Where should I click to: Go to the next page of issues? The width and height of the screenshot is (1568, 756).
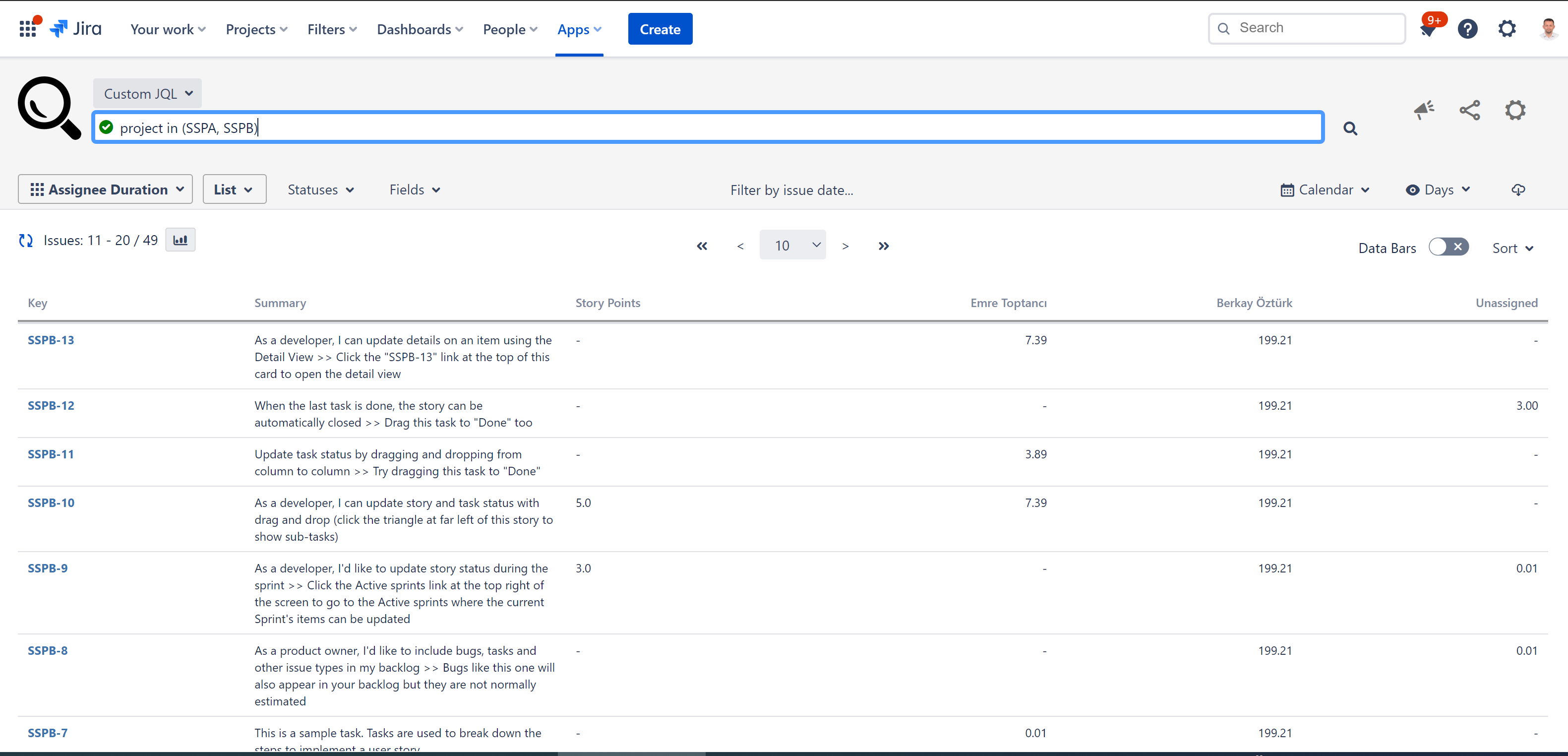pyautogui.click(x=845, y=246)
